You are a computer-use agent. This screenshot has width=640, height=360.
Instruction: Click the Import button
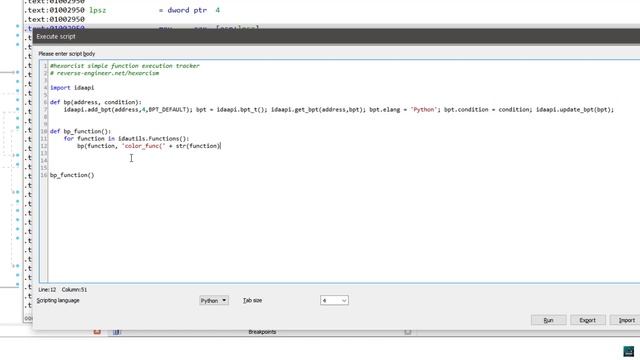[x=626, y=320]
